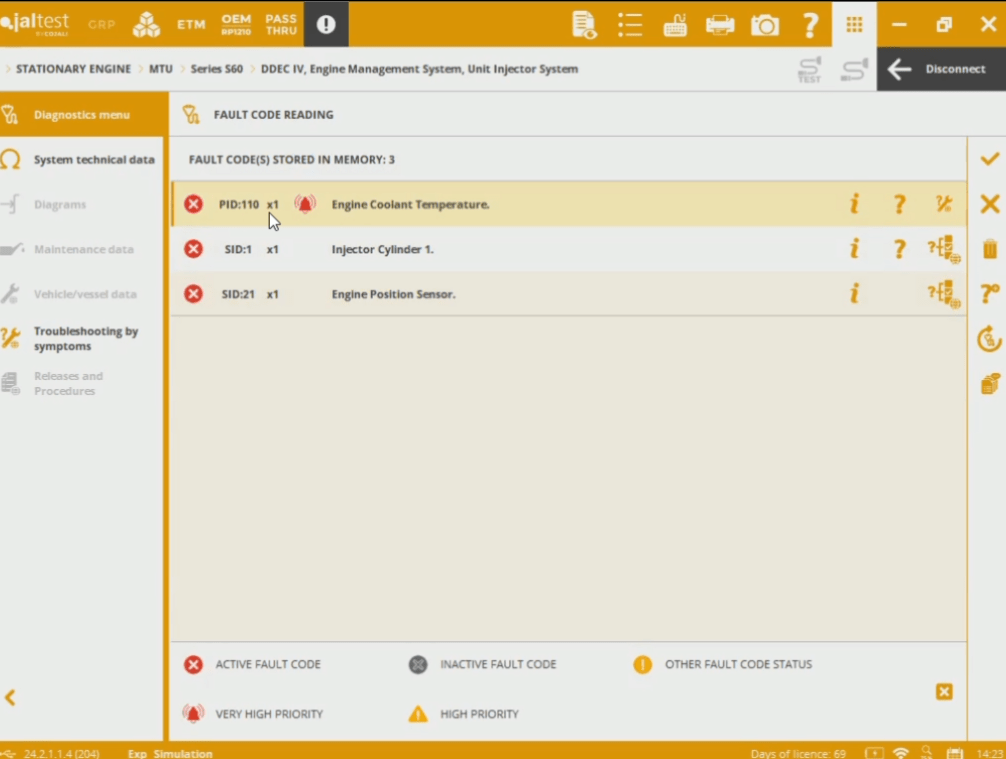This screenshot has width=1006, height=759.
Task: Select the PID:110 Engine Coolant Temperature row
Action: pyautogui.click(x=560, y=204)
